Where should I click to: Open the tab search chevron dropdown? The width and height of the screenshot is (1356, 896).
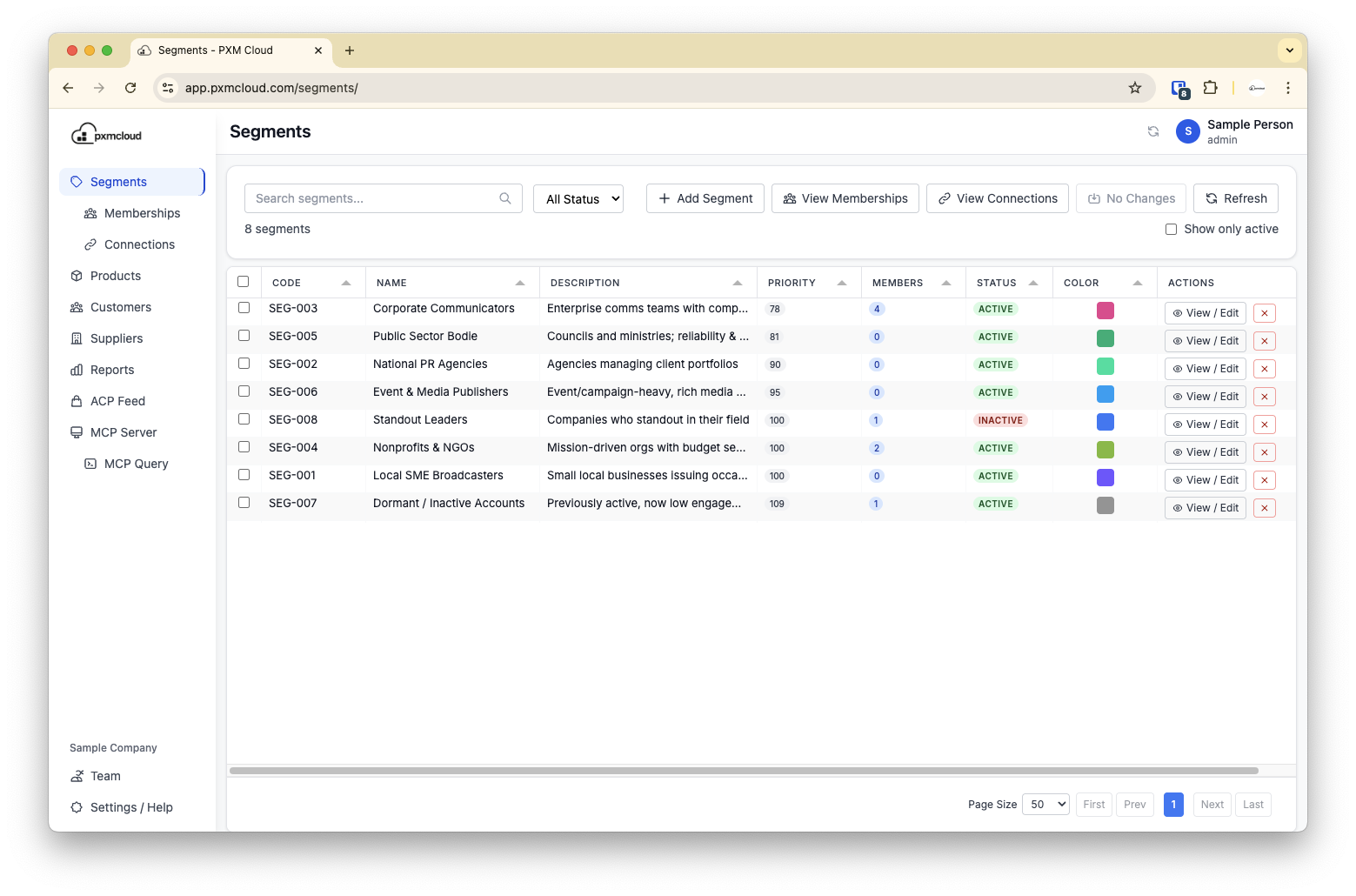(1290, 50)
